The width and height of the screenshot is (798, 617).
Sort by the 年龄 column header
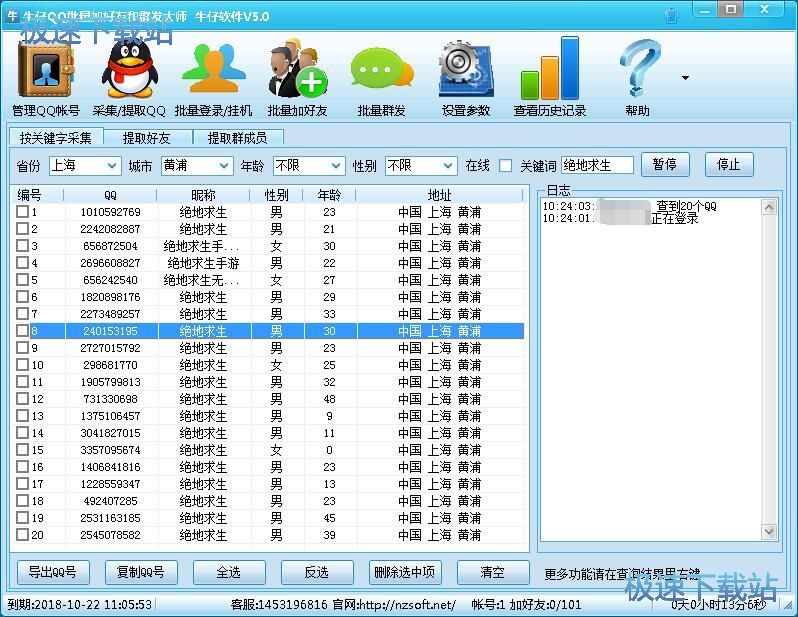tap(329, 195)
